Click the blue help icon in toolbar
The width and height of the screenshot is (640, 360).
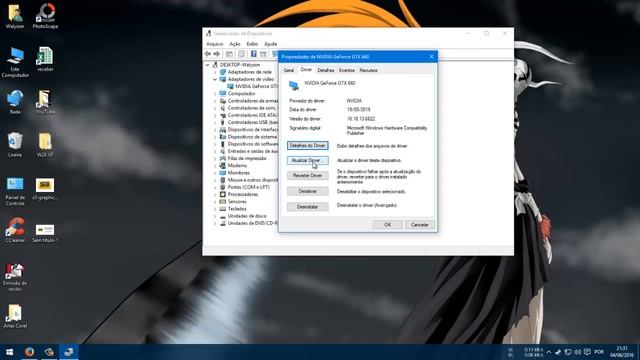[x=253, y=54]
